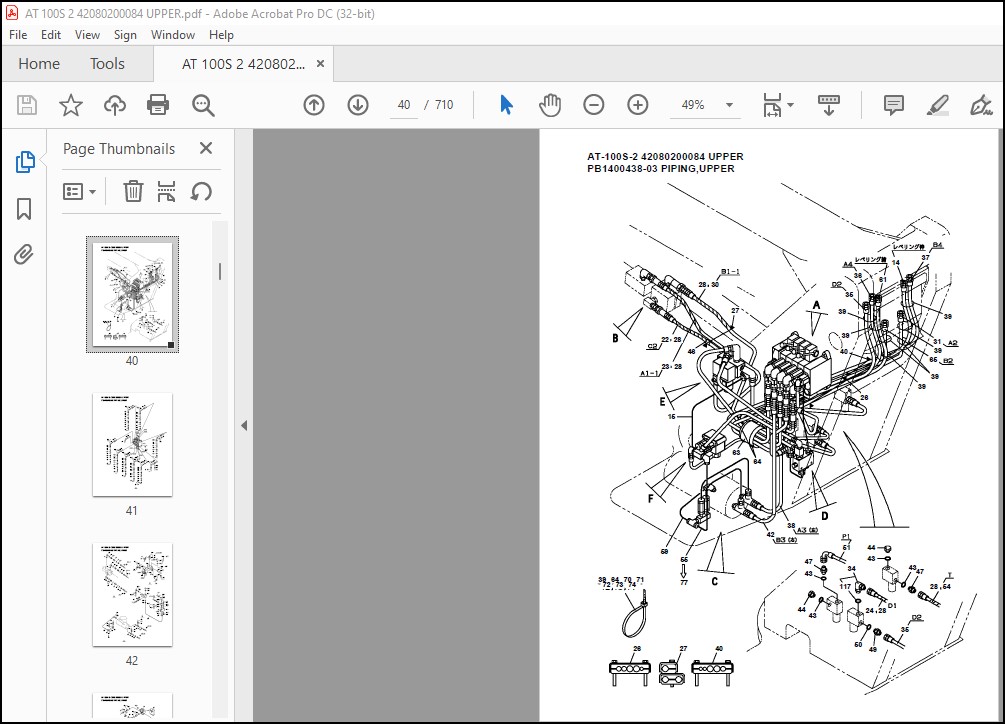Screen dimensions: 1005x724
Task: Open Page Thumbnails panel icon in sidebar
Action: pyautogui.click(x=24, y=162)
